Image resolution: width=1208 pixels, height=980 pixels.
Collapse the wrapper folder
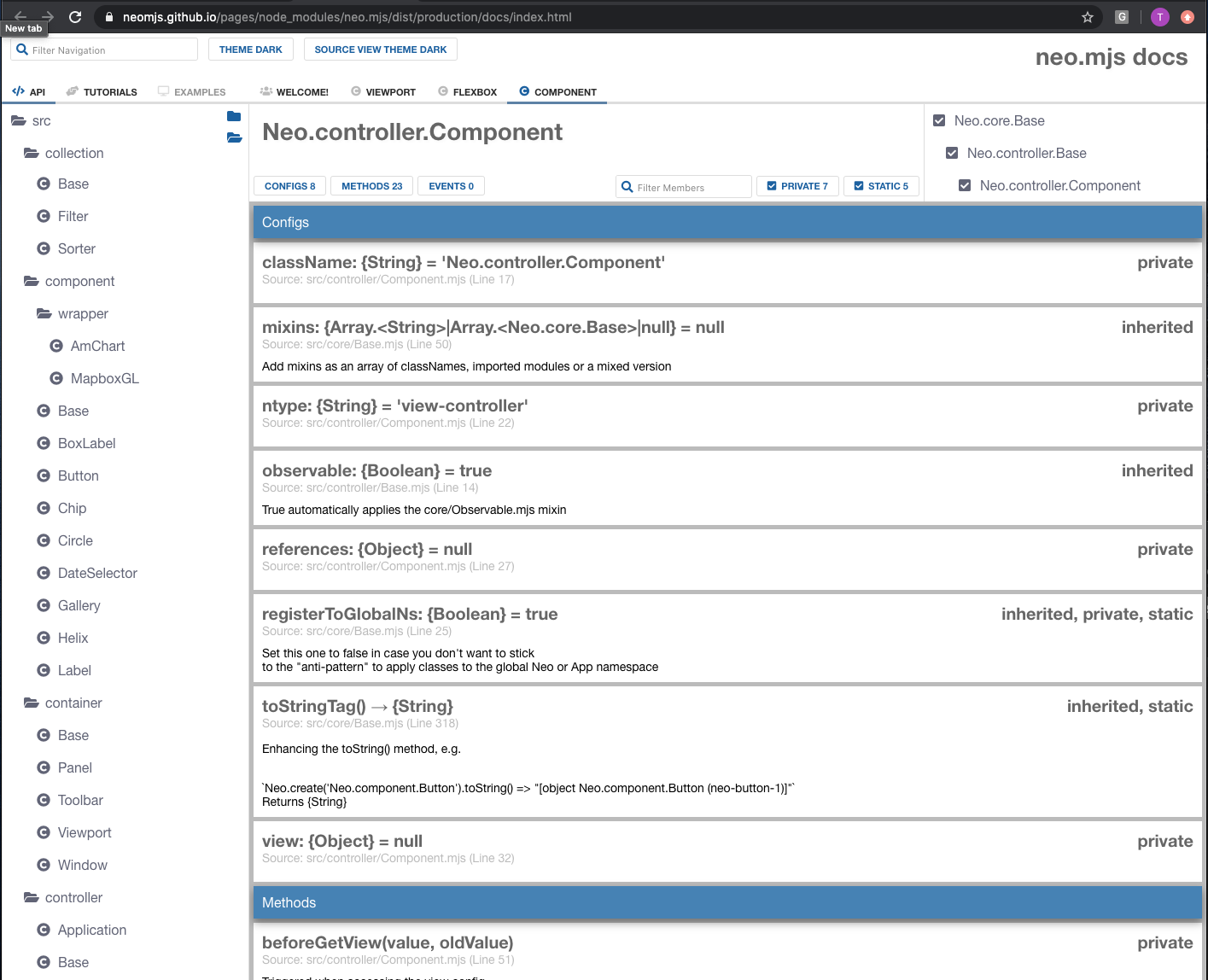pyautogui.click(x=44, y=313)
